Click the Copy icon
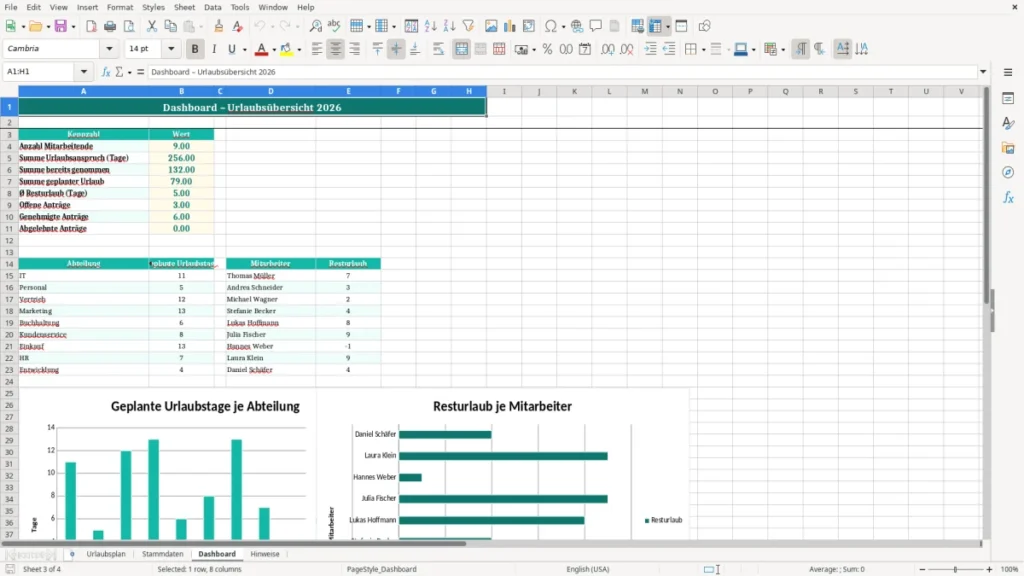Viewport: 1024px width, 576px height. click(x=170, y=26)
